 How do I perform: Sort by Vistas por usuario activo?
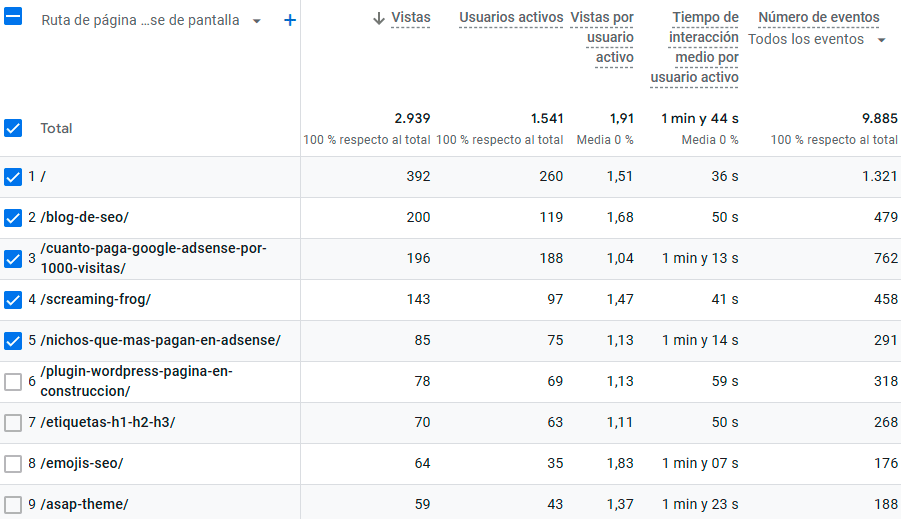pos(602,38)
